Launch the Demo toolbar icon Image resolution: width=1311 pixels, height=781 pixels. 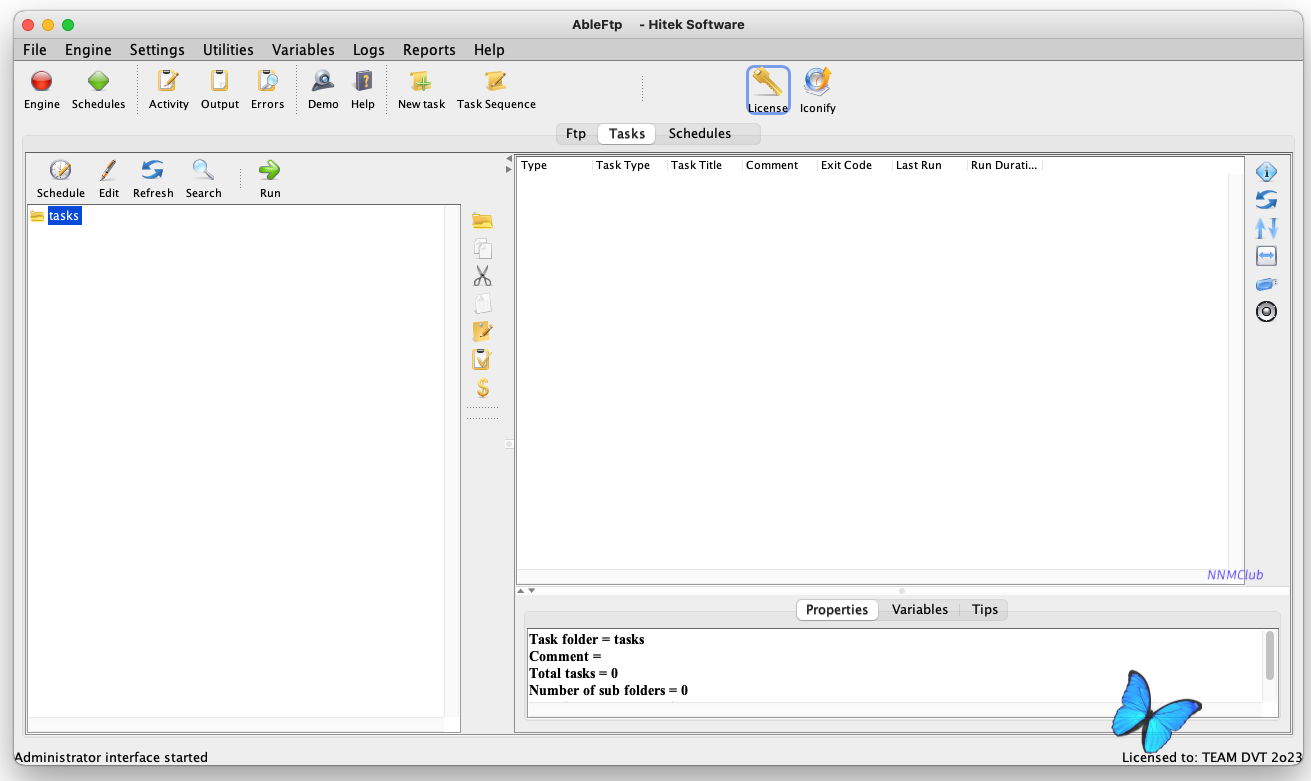[x=323, y=82]
